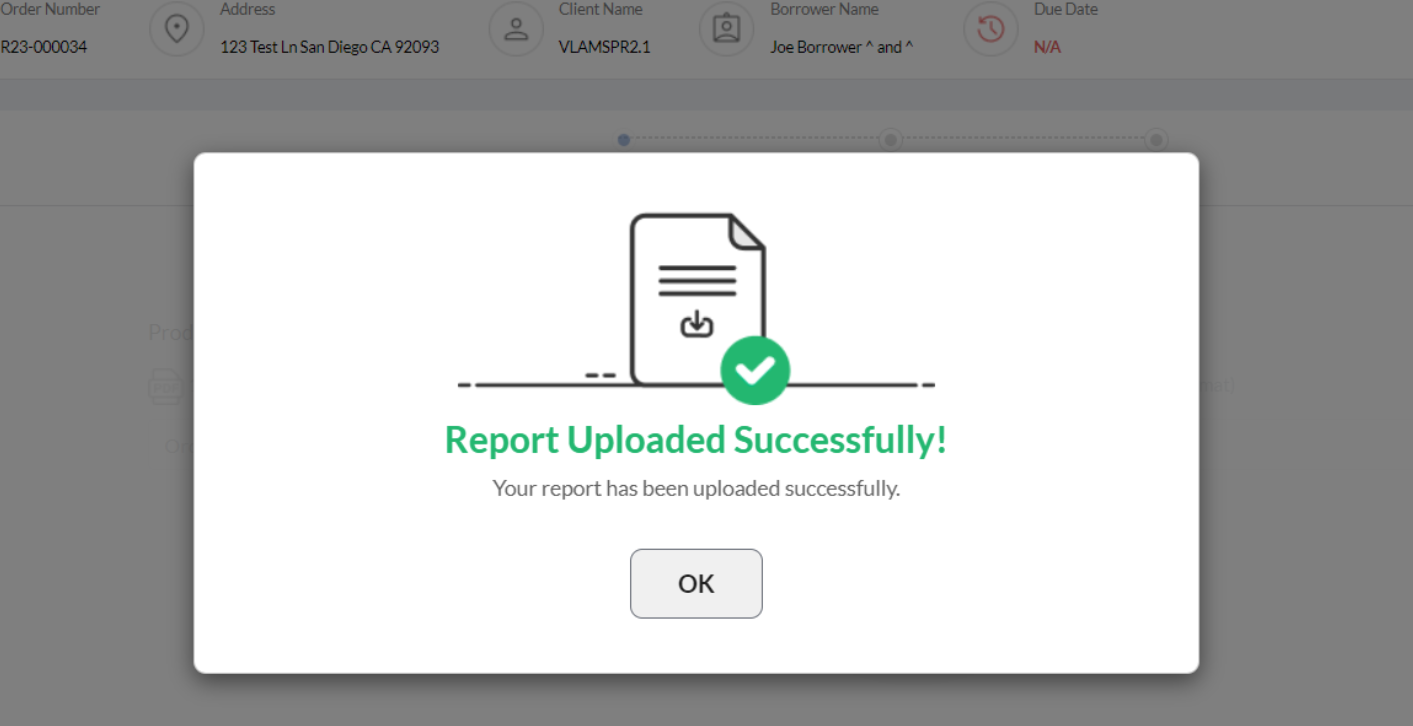Click the 'Client Name' label
The image size is (1413, 726).
click(x=601, y=9)
